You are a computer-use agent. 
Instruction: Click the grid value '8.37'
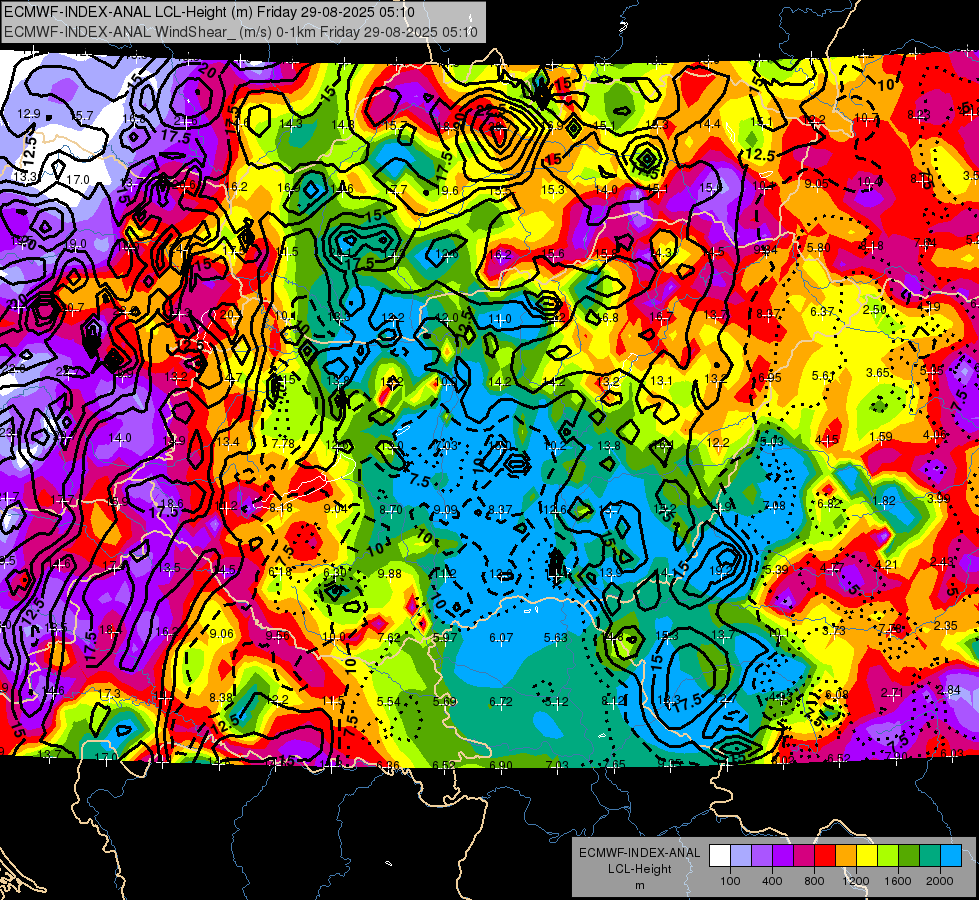point(500,510)
